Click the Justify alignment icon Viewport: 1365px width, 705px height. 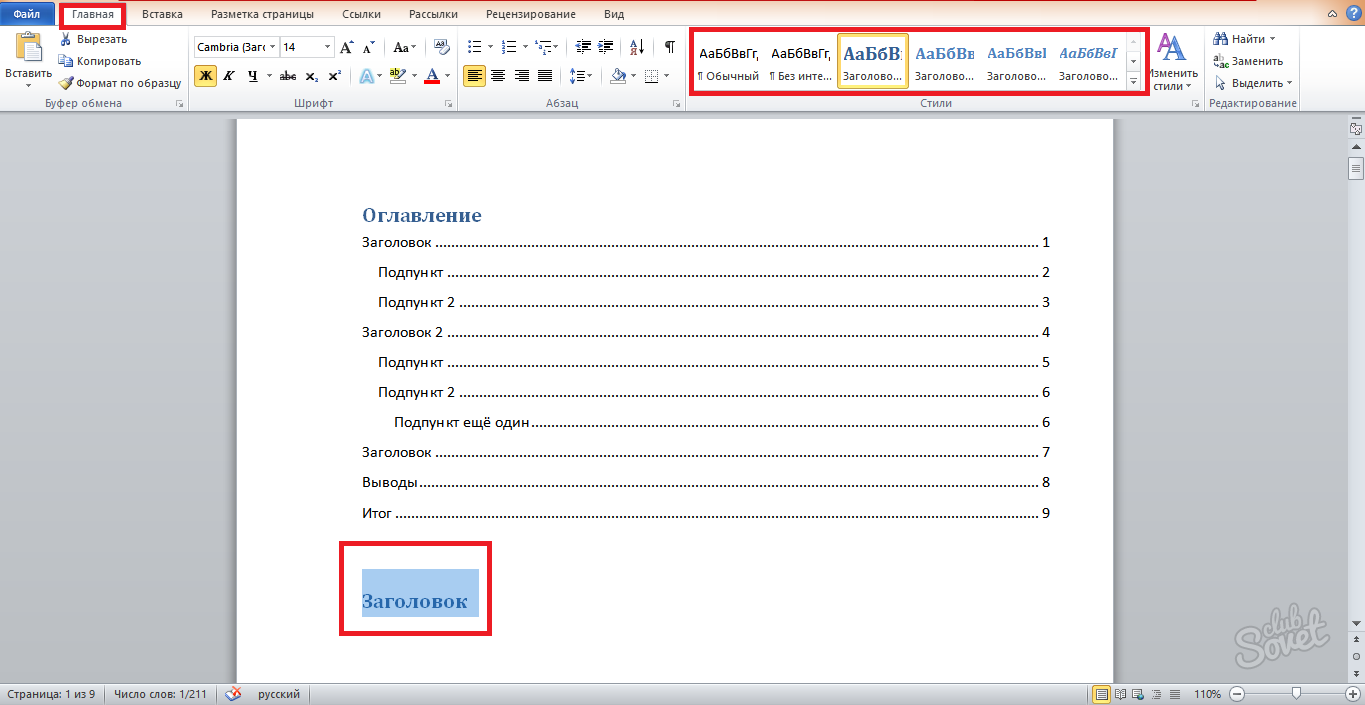pyautogui.click(x=545, y=76)
